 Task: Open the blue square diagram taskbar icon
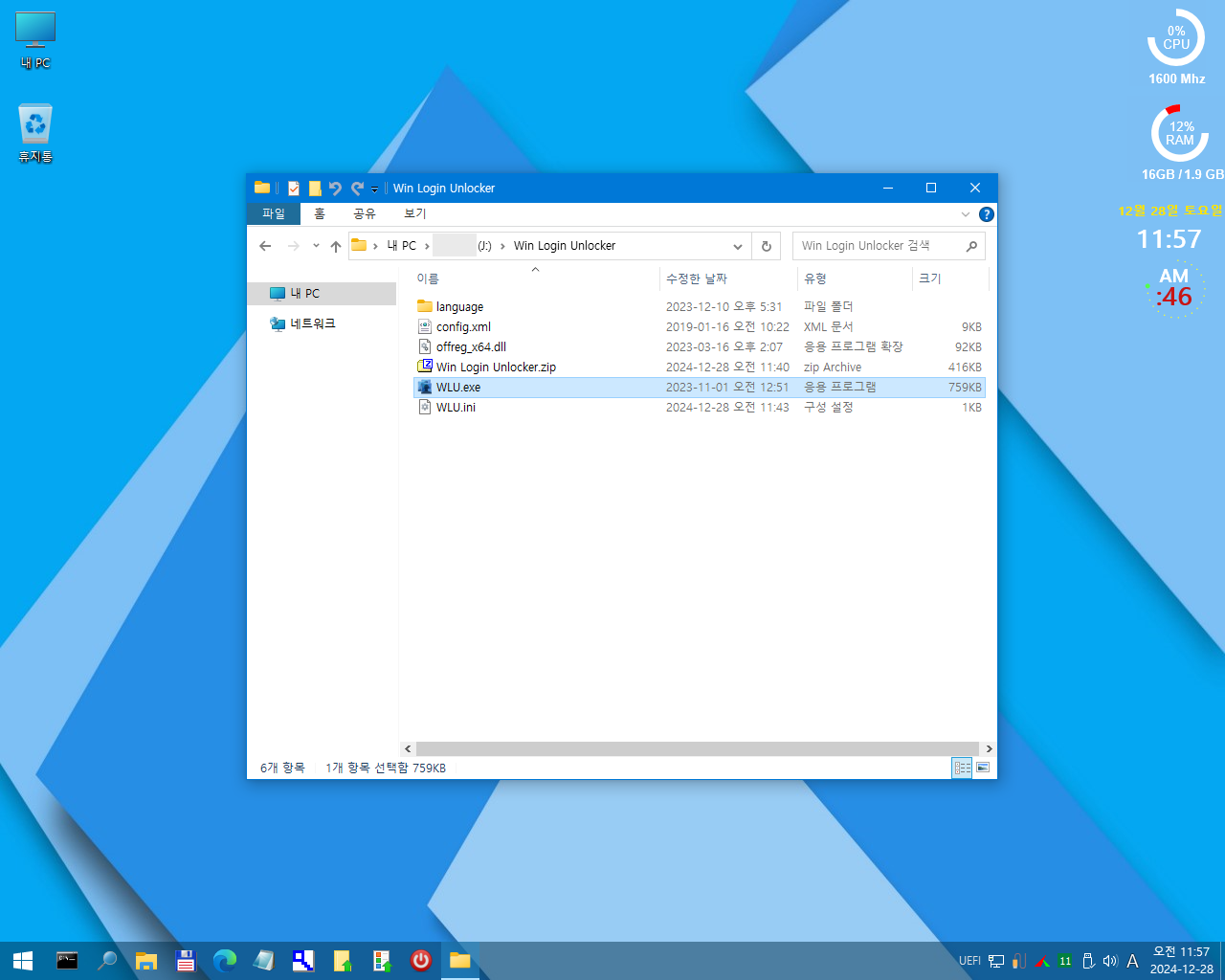(303, 961)
